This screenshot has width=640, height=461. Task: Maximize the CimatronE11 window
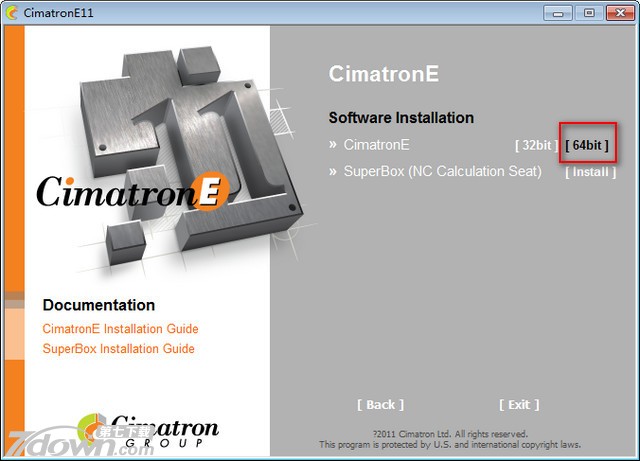pos(589,13)
